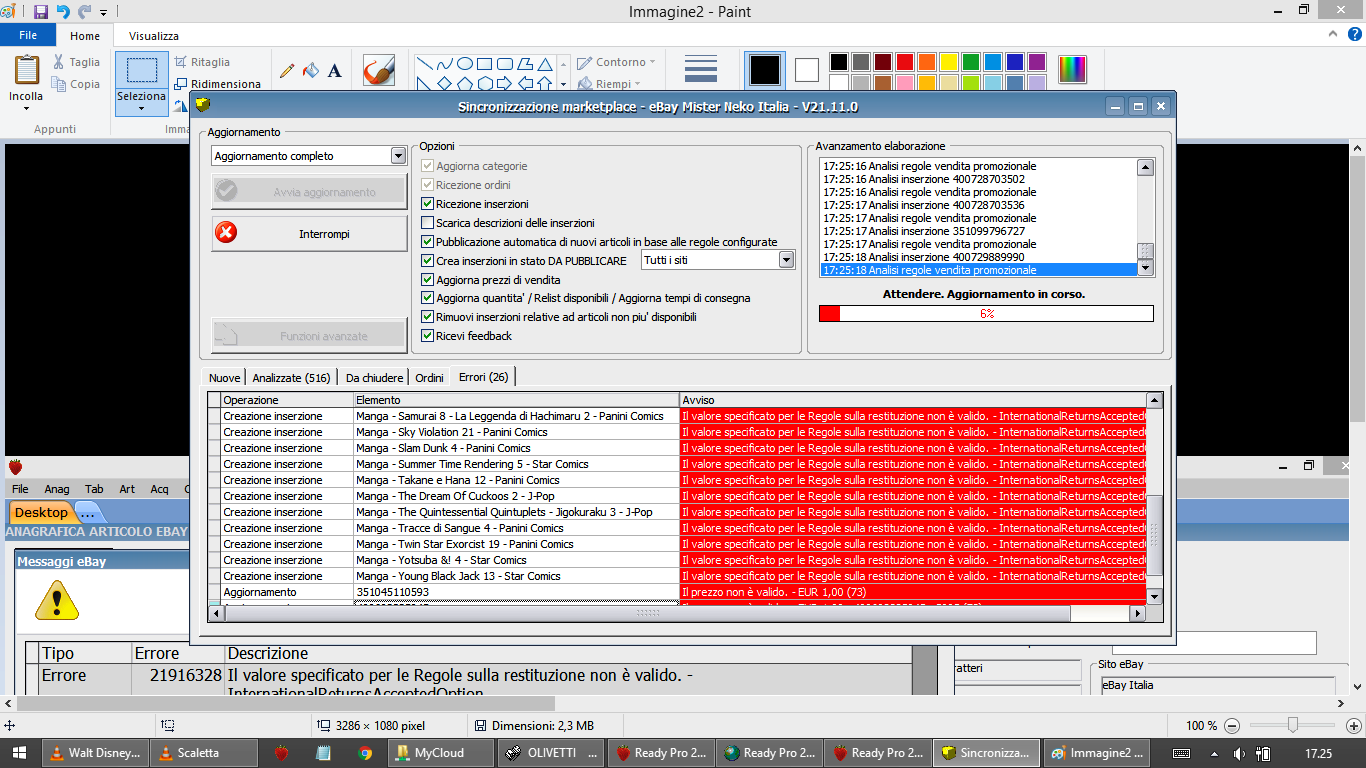Image resolution: width=1366 pixels, height=768 pixels.
Task: Toggle Aggiorna quantita' / Relist disponibili checkbox
Action: pyautogui.click(x=428, y=298)
